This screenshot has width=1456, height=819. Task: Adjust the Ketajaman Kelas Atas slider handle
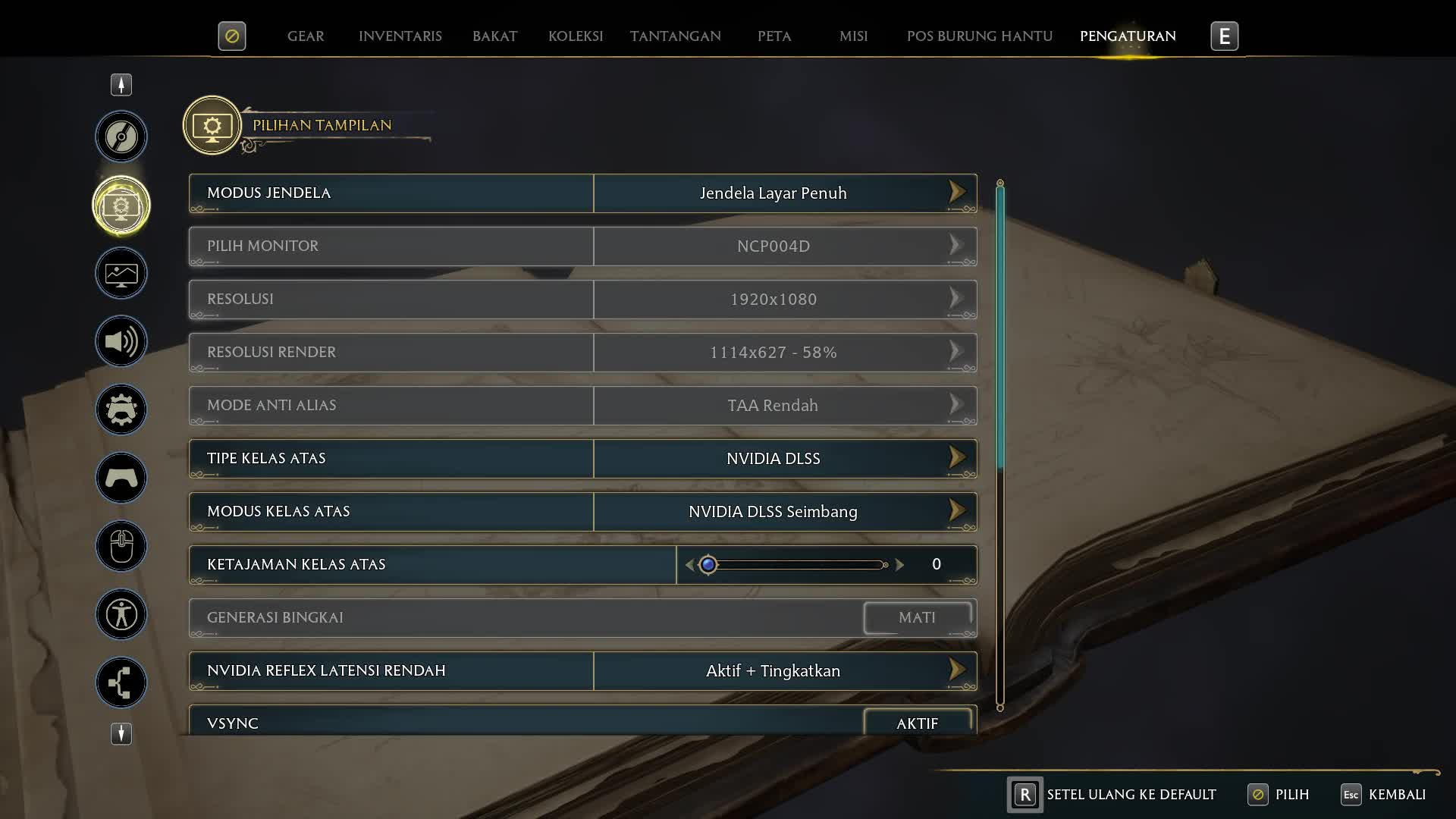(708, 565)
